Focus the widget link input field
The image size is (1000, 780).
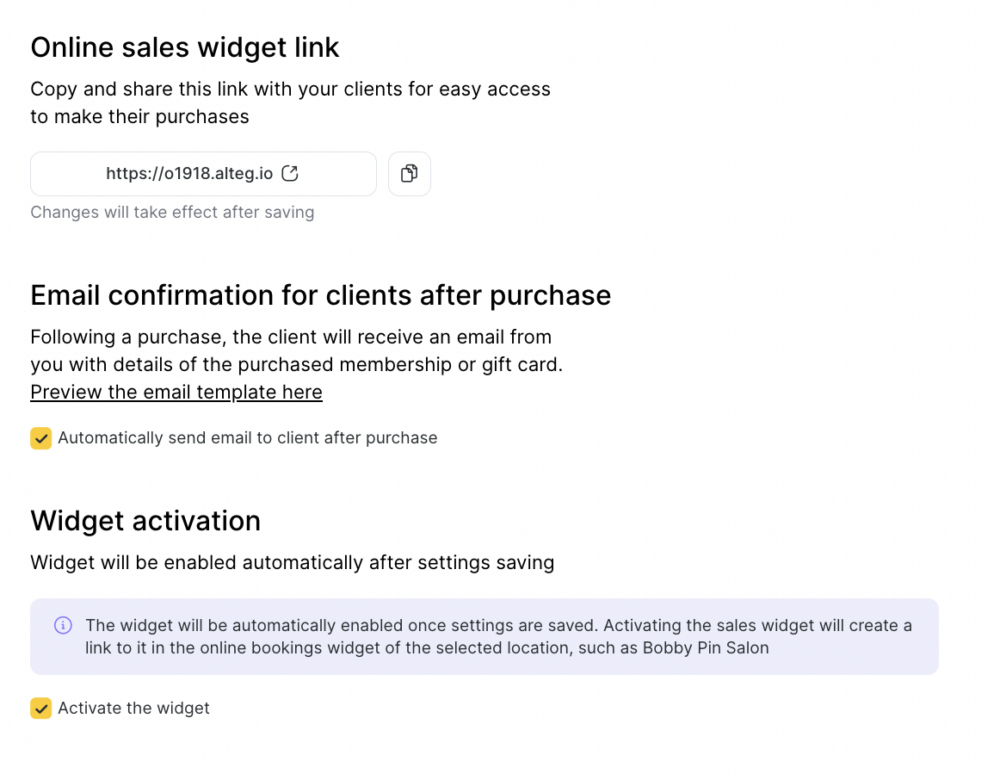[x=203, y=173]
